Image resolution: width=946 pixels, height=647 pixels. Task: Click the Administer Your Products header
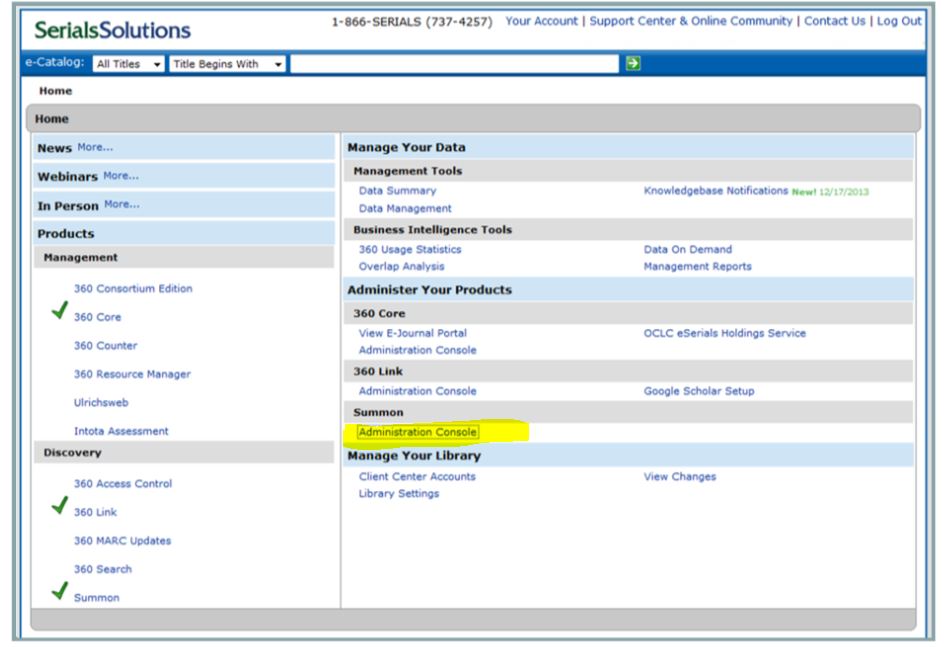click(629, 290)
